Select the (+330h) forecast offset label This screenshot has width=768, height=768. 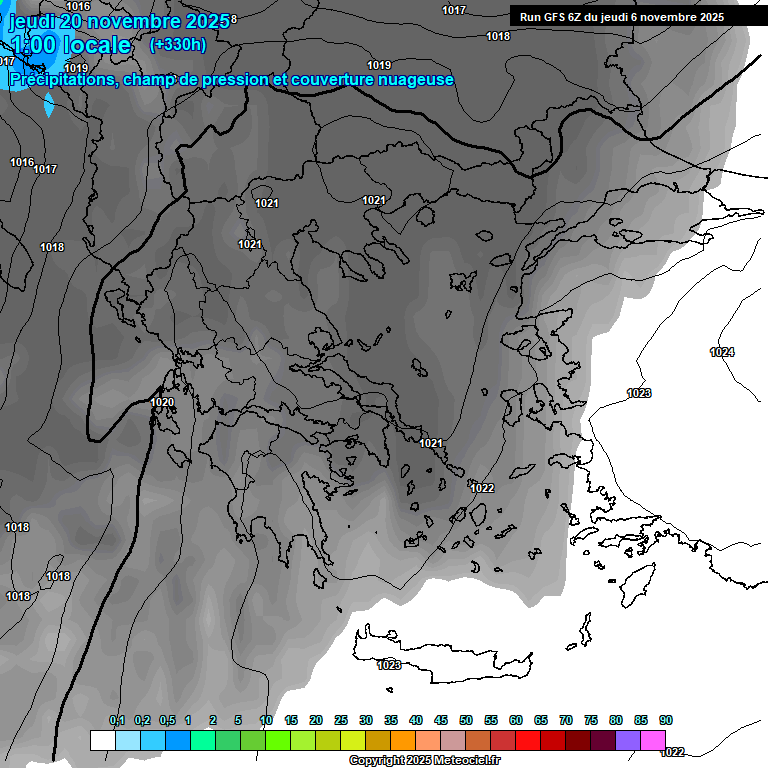(x=177, y=44)
